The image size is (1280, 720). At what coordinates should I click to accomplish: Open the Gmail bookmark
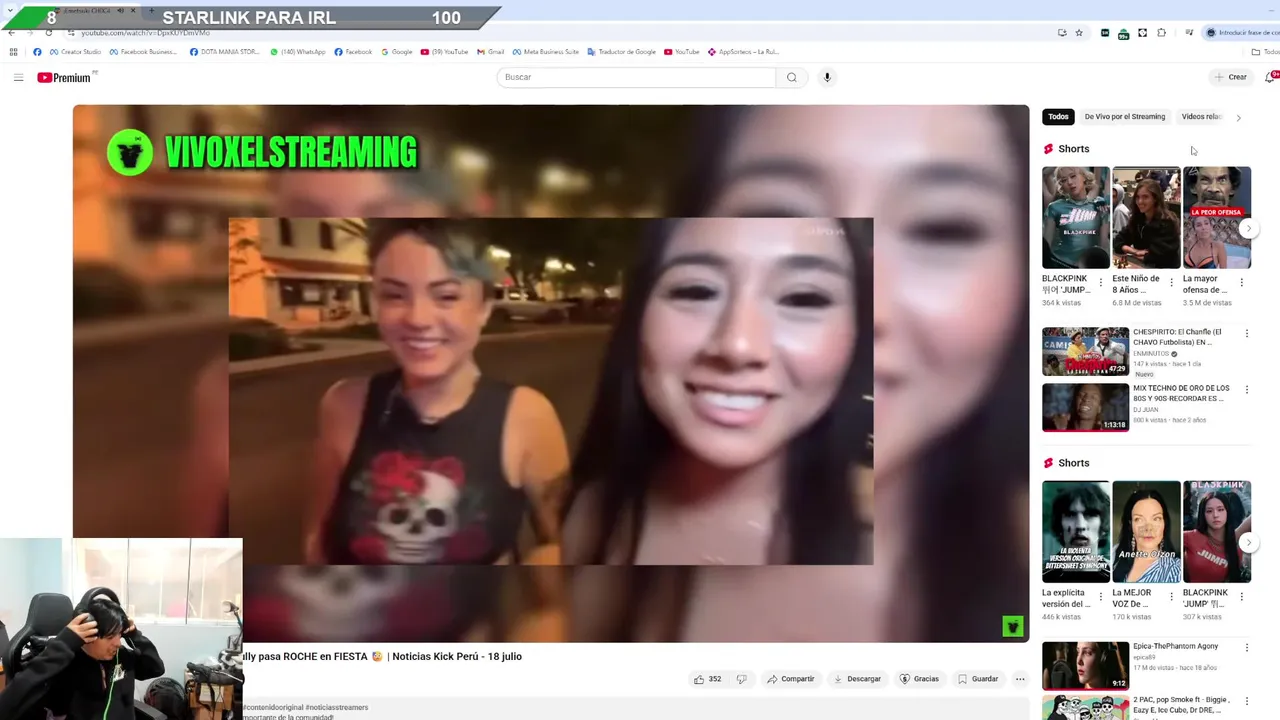[491, 52]
